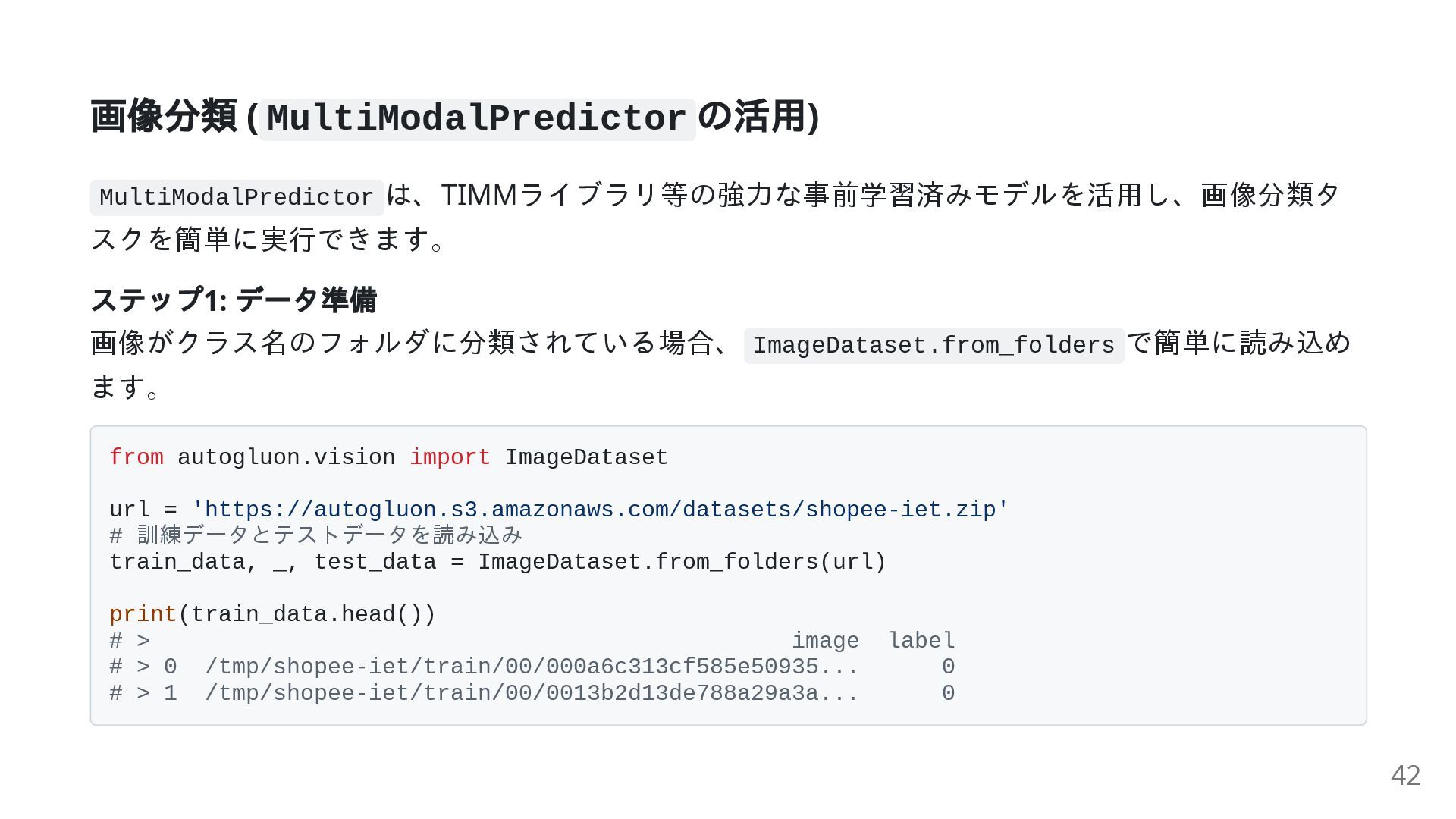1456x819 pixels.
Task: Click the shopee-iet.zip URL string
Action: [600, 510]
